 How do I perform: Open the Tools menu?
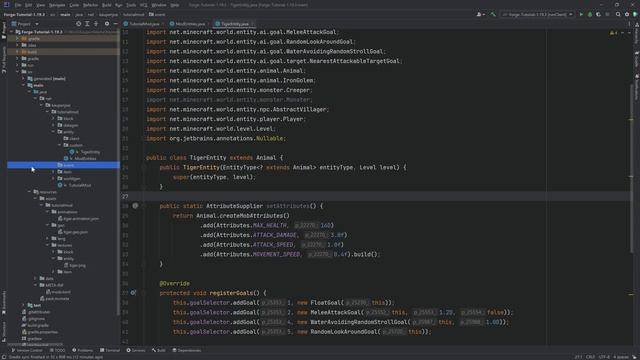pos(131,5)
